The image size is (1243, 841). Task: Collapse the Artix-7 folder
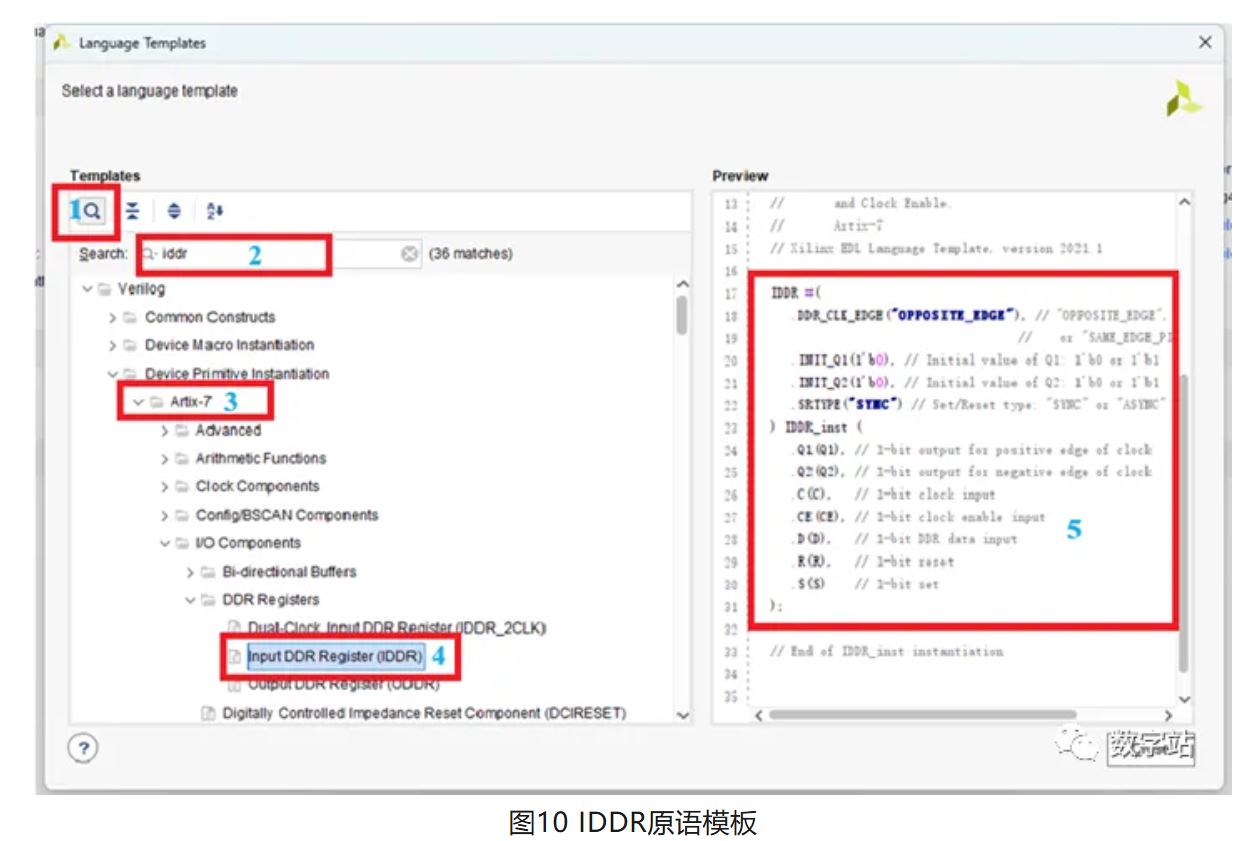point(138,402)
